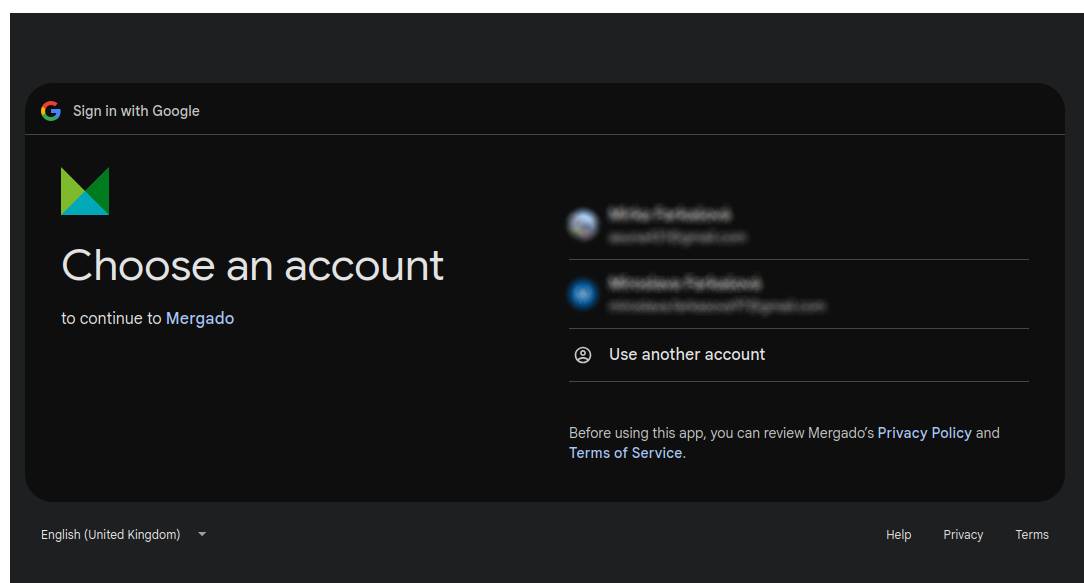
Task: Open the Help footer link
Action: (899, 535)
